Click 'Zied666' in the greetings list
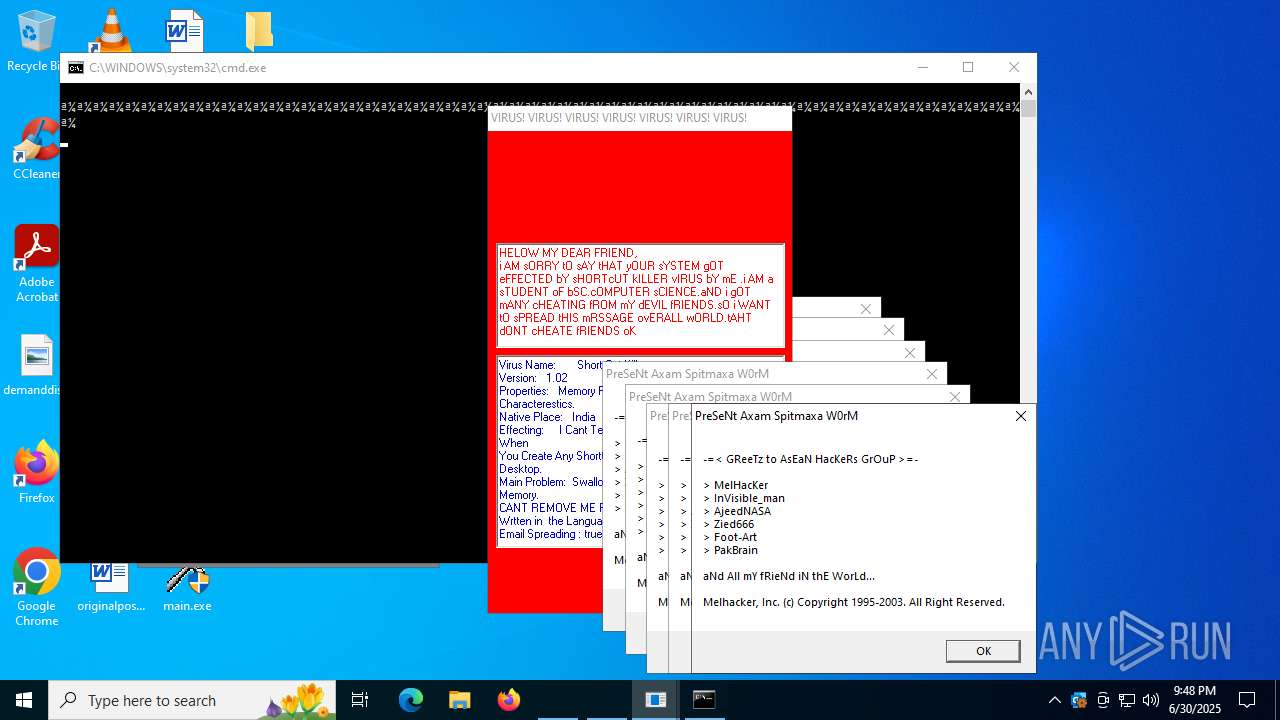1280x720 pixels. 734,524
